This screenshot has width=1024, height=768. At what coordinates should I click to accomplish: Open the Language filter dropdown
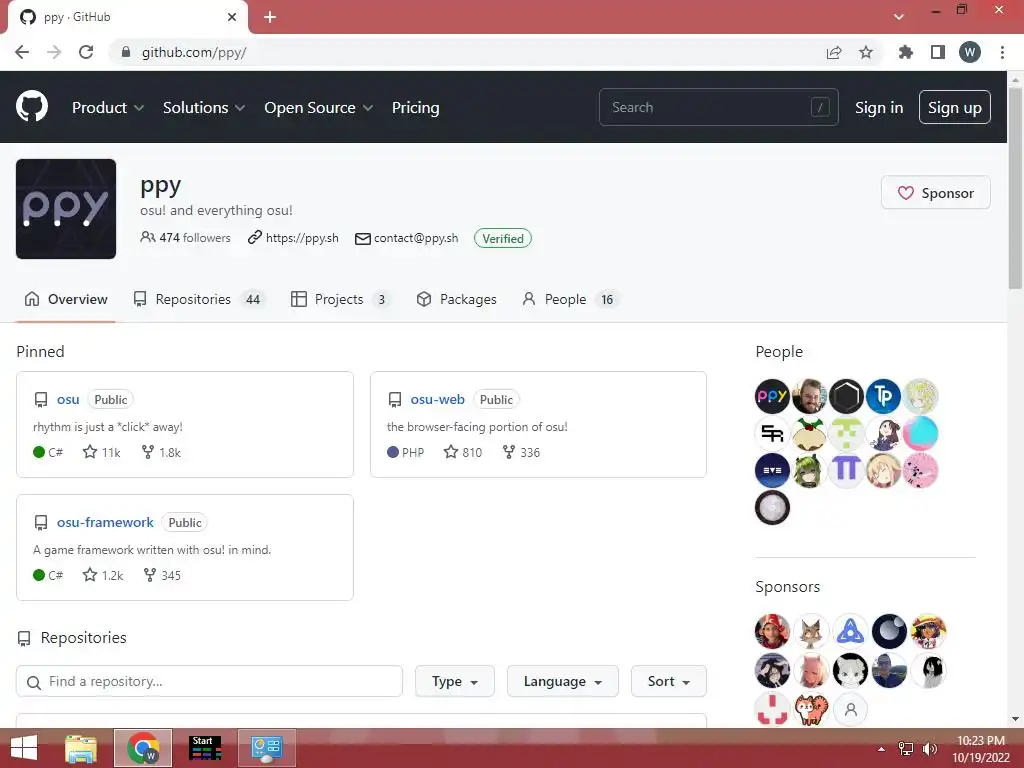point(562,681)
